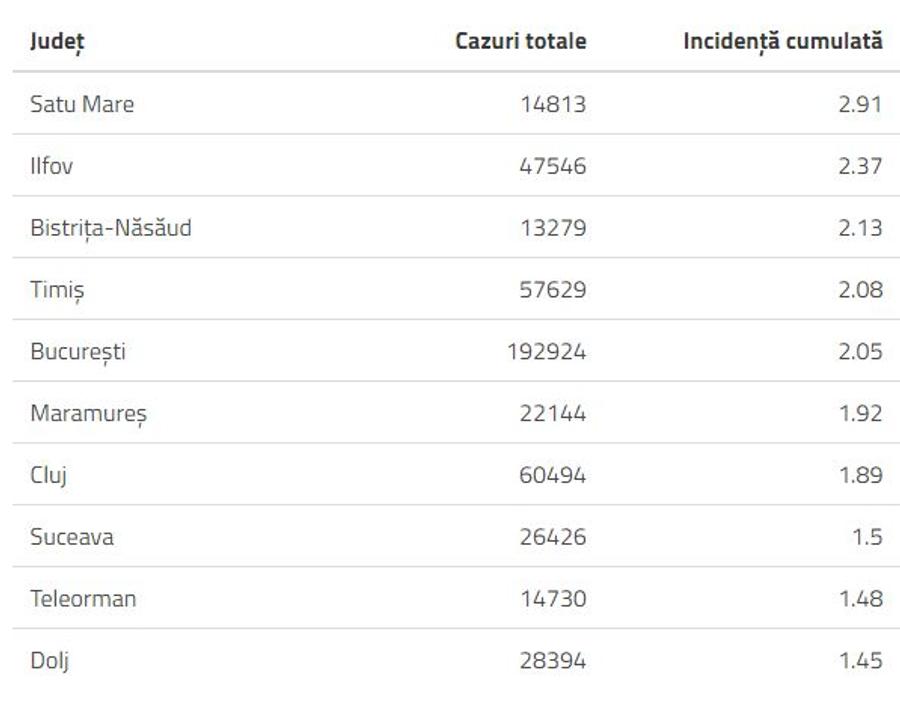This screenshot has height=709, width=900.
Task: Select the Dolj county cell
Action: coord(49,661)
